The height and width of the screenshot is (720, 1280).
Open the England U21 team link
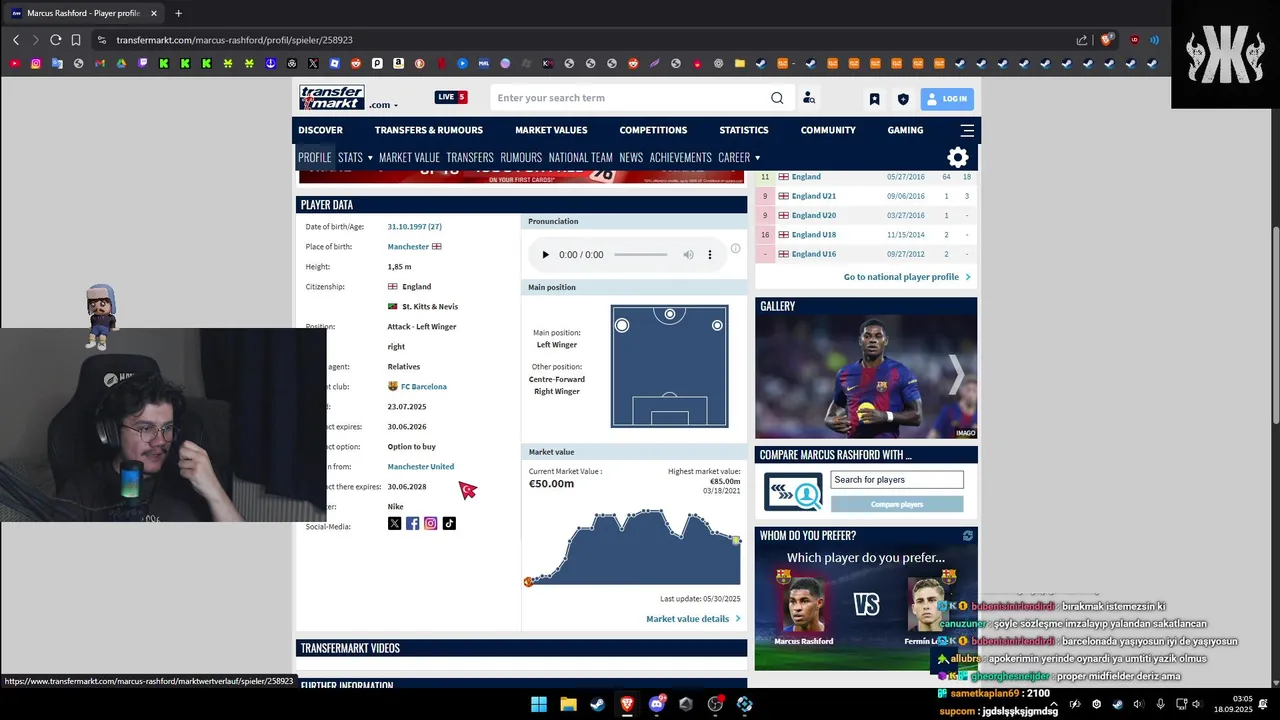point(814,196)
